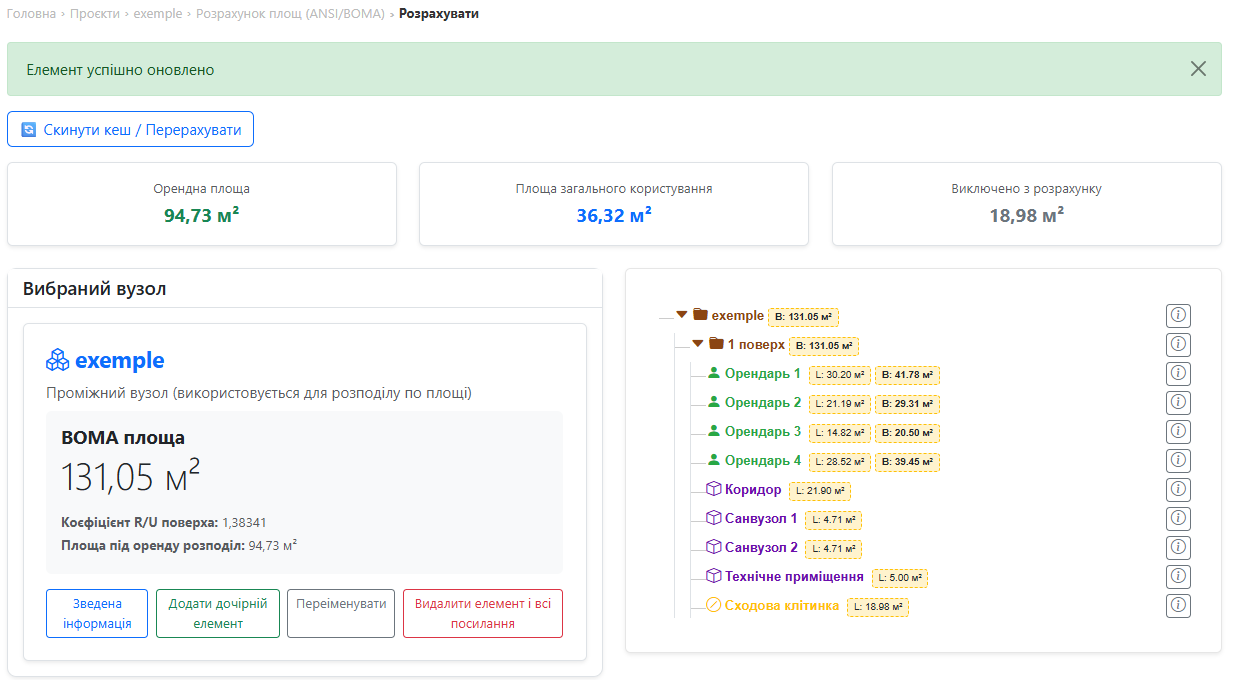Click the person icon of Орендарь 4
This screenshot has height=680, width=1249.
click(x=714, y=460)
